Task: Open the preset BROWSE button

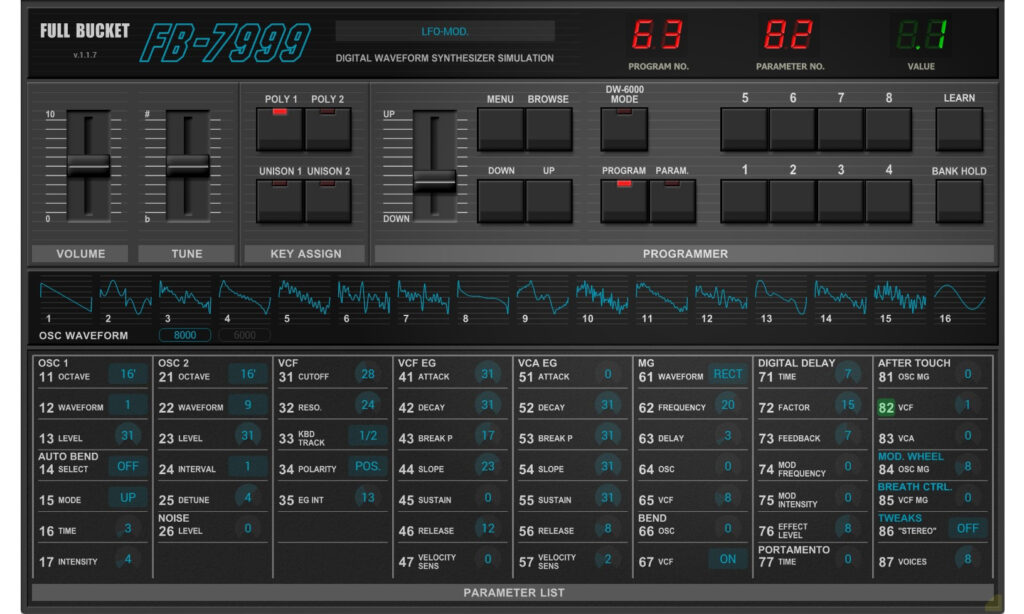Action: (549, 129)
